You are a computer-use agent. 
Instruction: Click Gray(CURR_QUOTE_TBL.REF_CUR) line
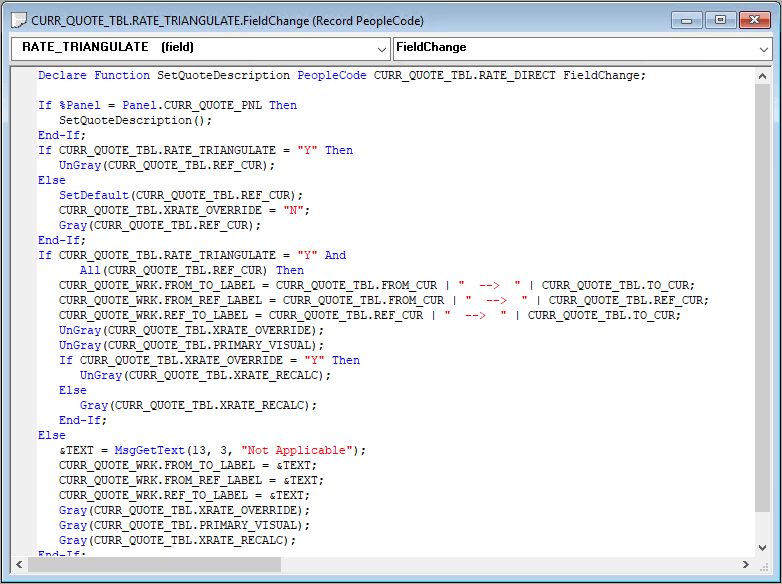(x=160, y=225)
